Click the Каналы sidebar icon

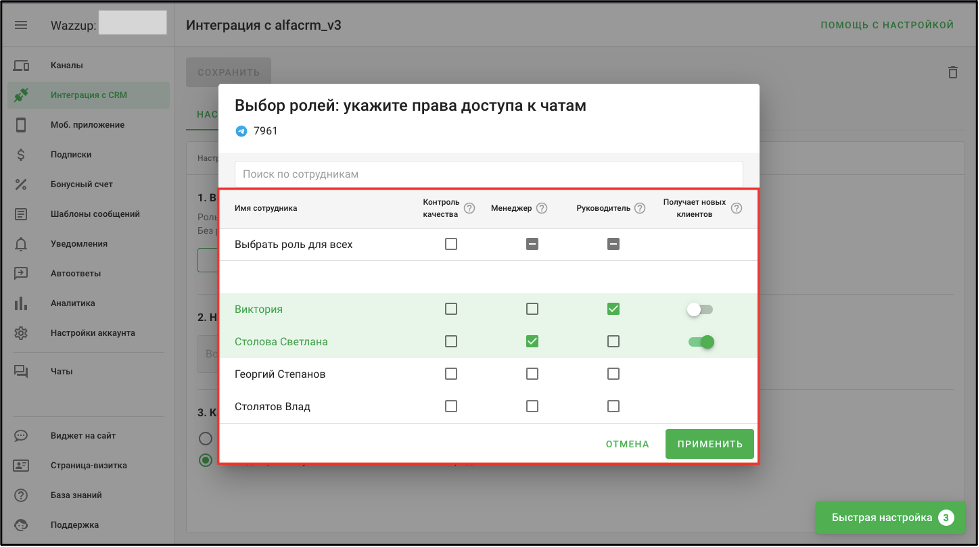21,66
